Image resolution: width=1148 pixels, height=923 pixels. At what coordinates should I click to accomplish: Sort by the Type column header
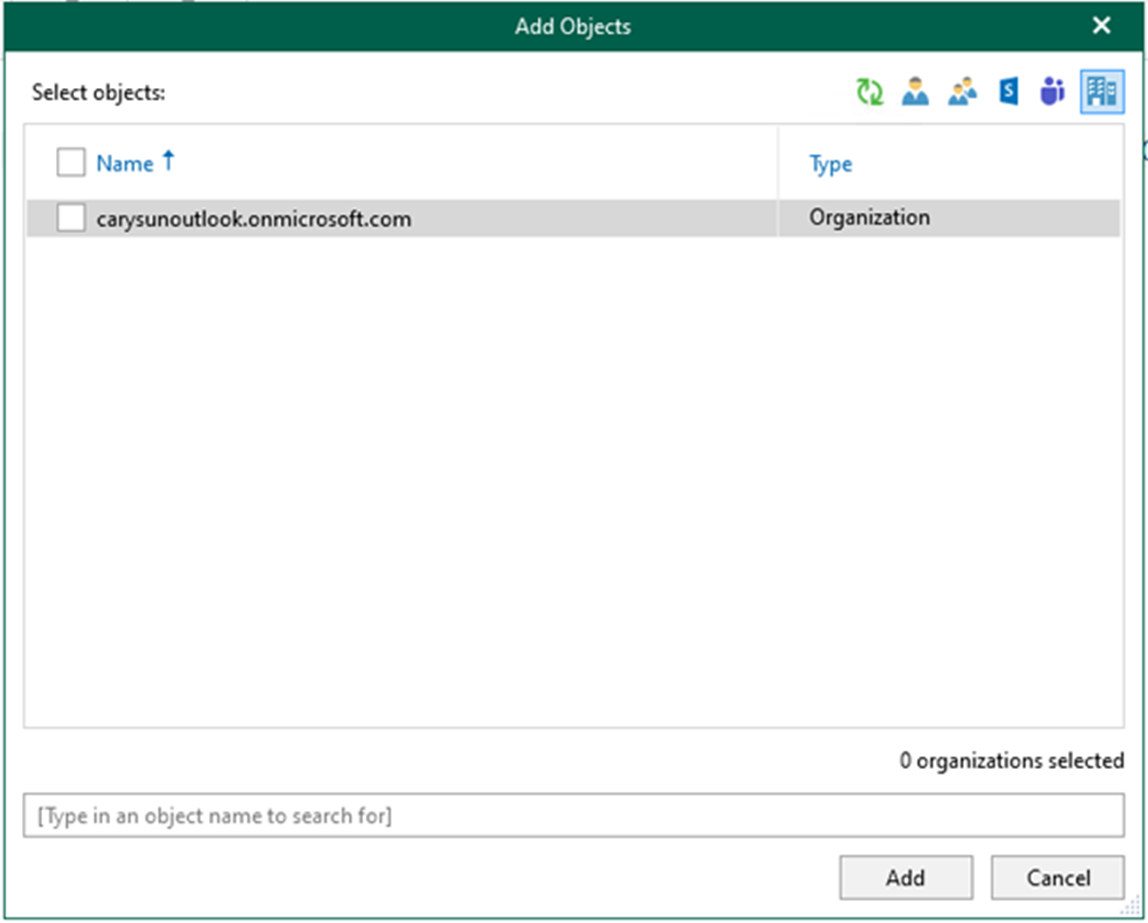[830, 164]
